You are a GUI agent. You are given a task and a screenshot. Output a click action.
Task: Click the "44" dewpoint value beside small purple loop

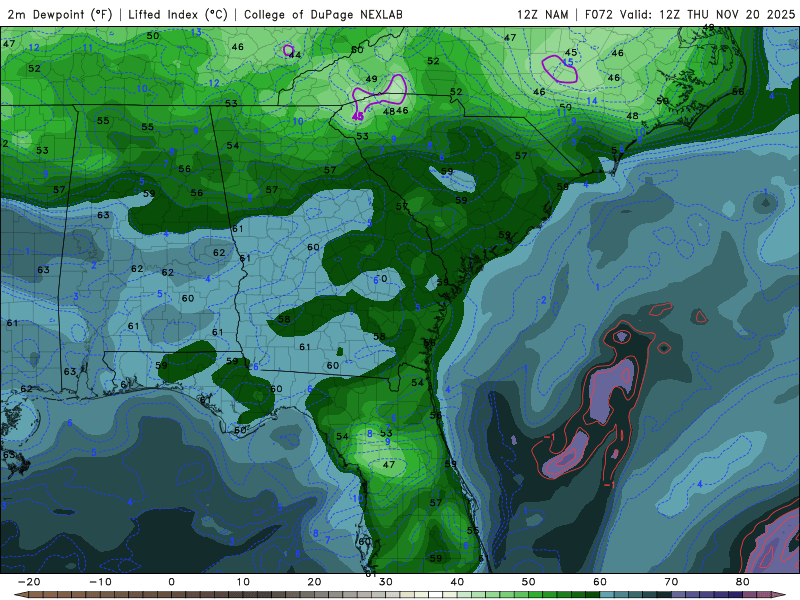pyautogui.click(x=294, y=55)
